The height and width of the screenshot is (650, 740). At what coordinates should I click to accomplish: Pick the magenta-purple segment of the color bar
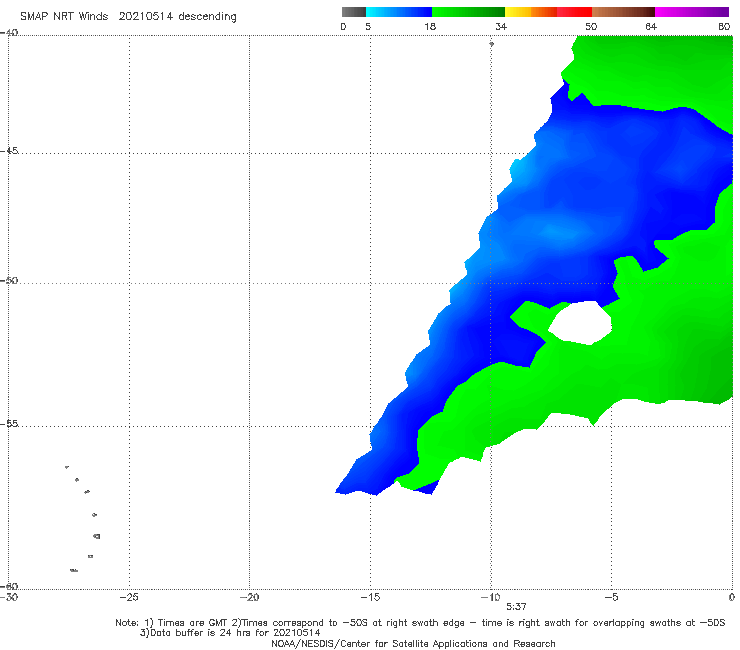pyautogui.click(x=692, y=12)
